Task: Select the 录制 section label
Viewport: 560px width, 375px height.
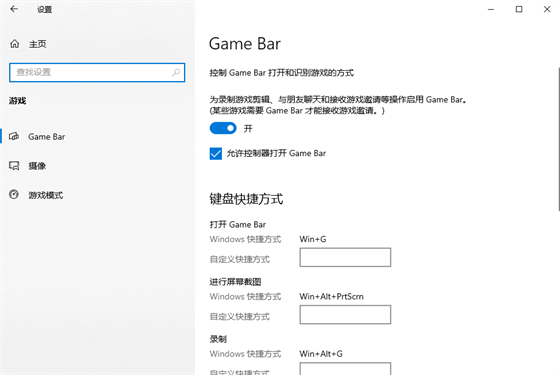Action: (x=218, y=339)
